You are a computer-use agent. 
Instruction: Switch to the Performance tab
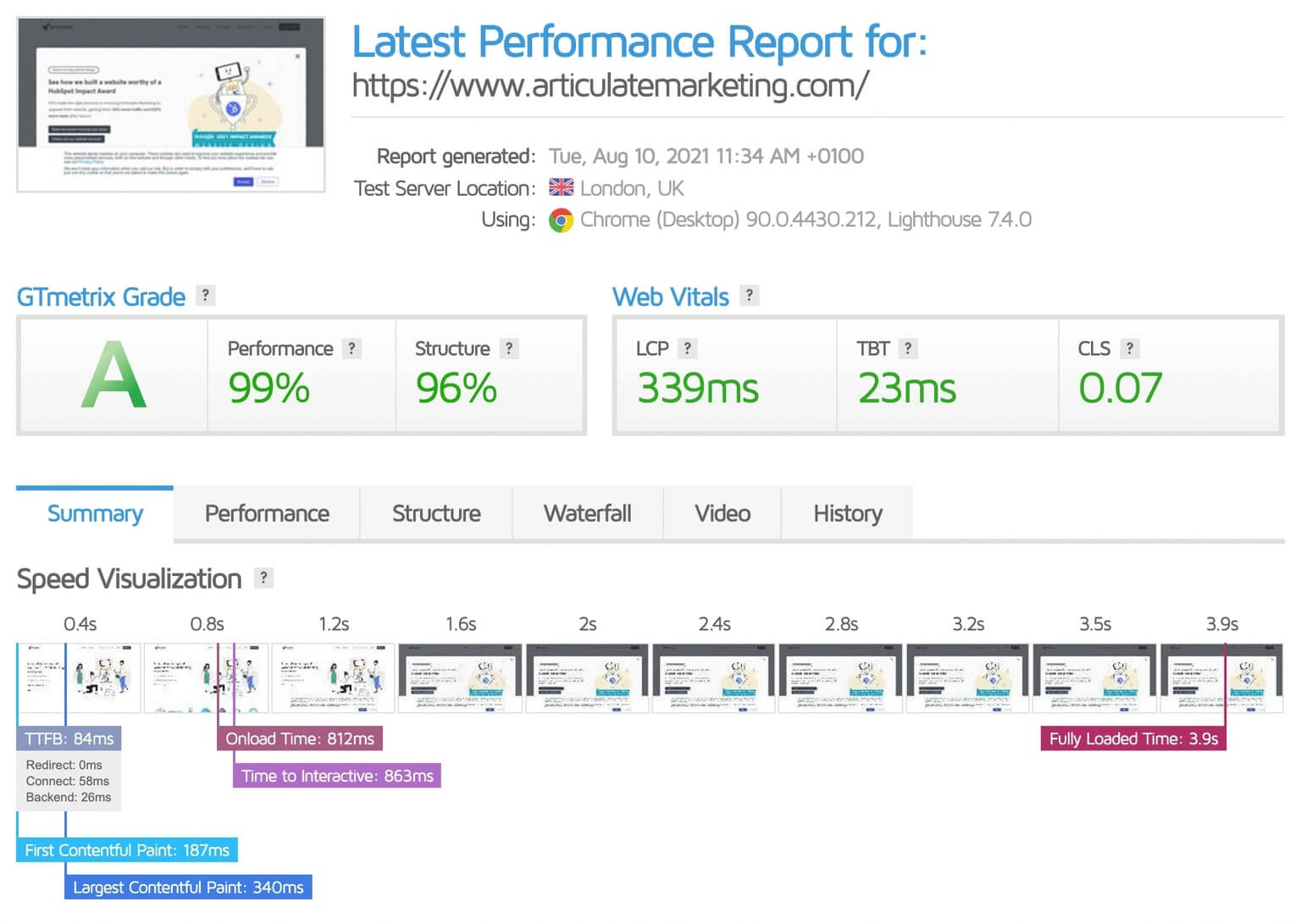coord(266,513)
